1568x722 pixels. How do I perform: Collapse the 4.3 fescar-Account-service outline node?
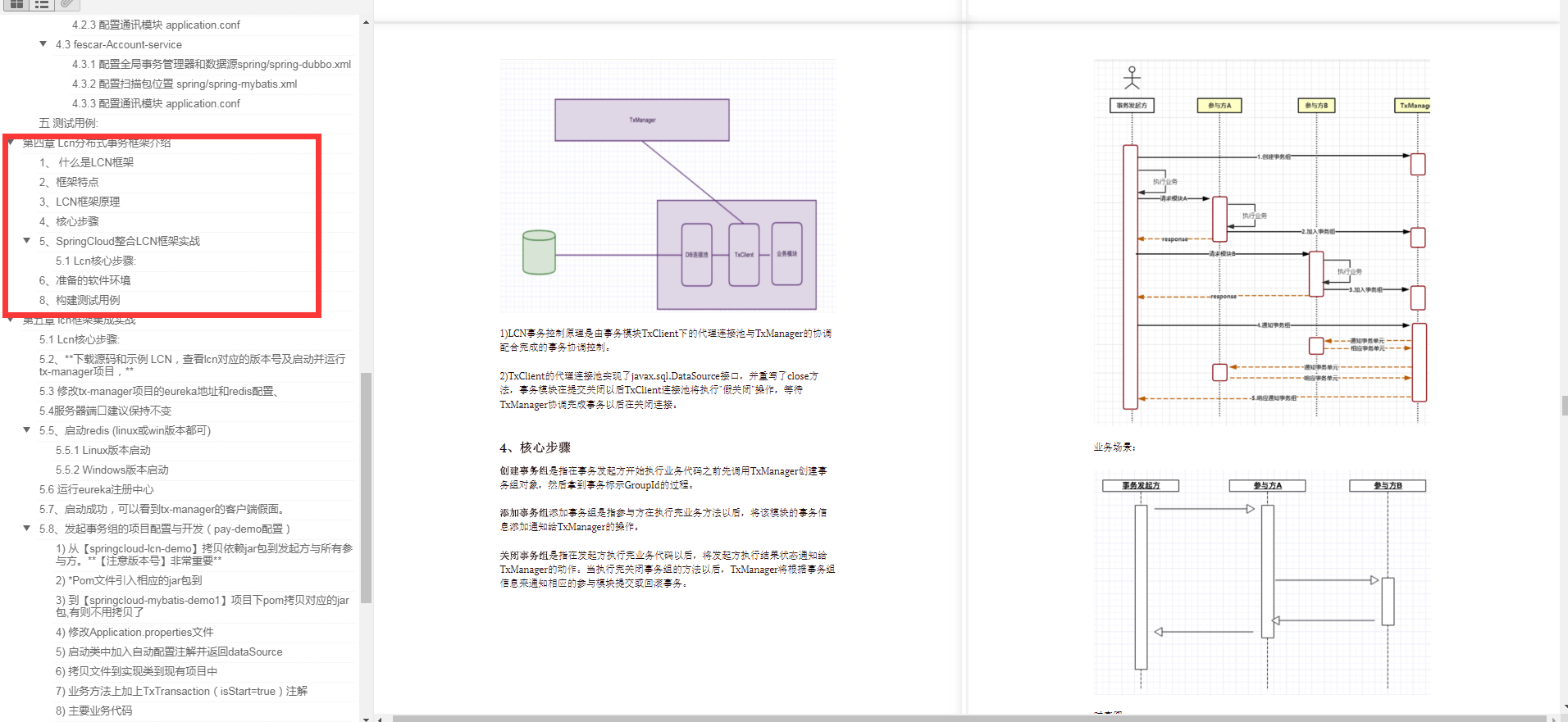point(43,44)
